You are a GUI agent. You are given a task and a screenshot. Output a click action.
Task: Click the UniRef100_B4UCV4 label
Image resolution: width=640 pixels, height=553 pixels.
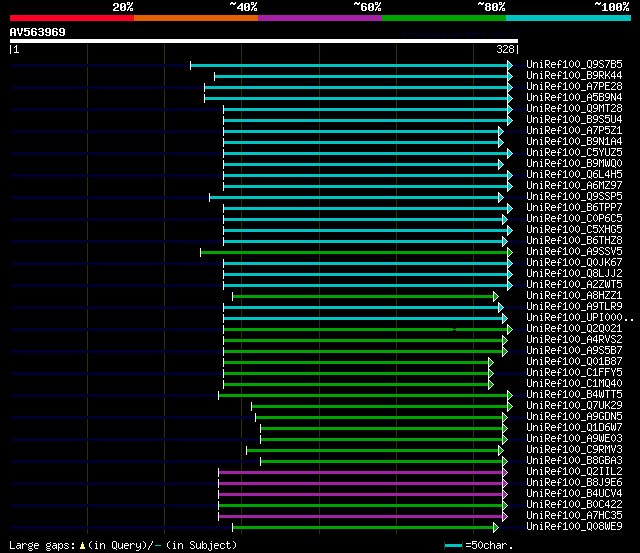[574, 494]
